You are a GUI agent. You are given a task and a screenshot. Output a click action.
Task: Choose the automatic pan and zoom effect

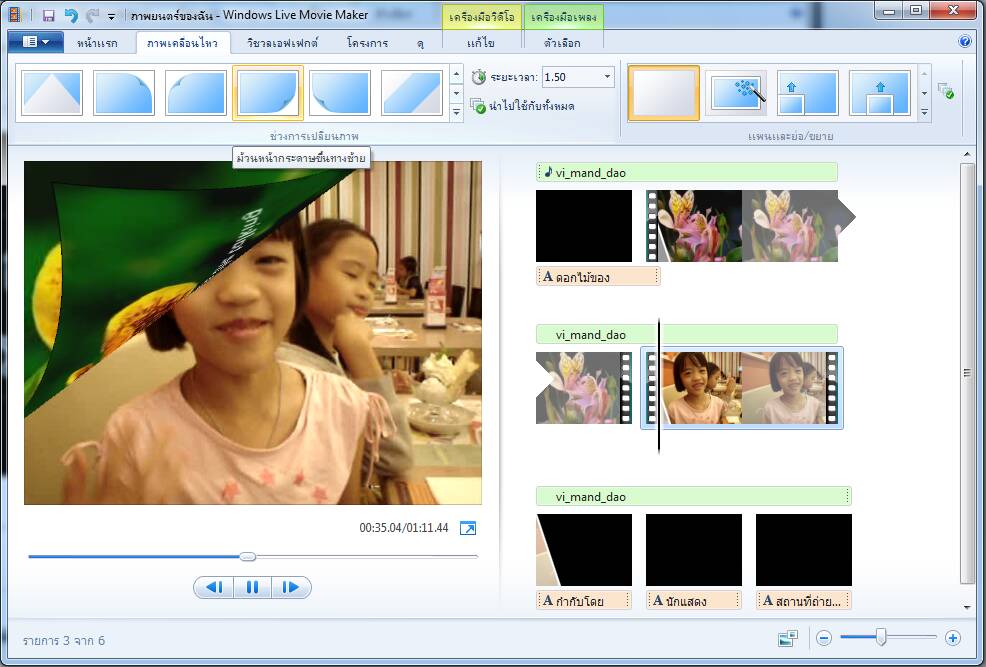736,93
